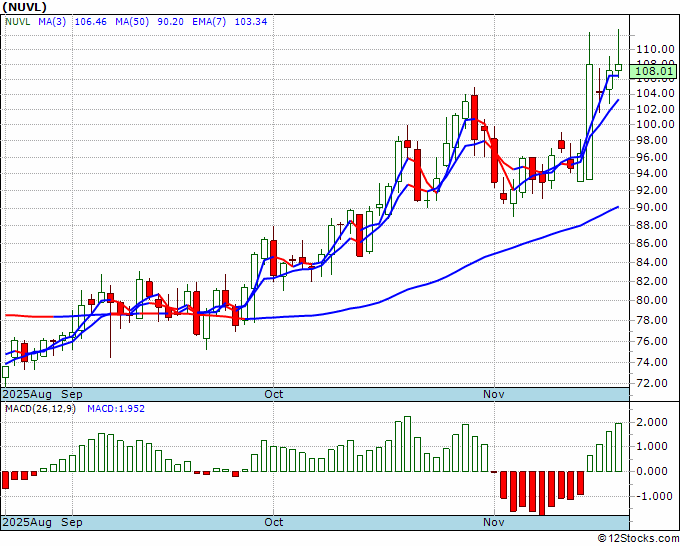
Task: Click the 2.000 MACD axis label
Action: (x=652, y=422)
